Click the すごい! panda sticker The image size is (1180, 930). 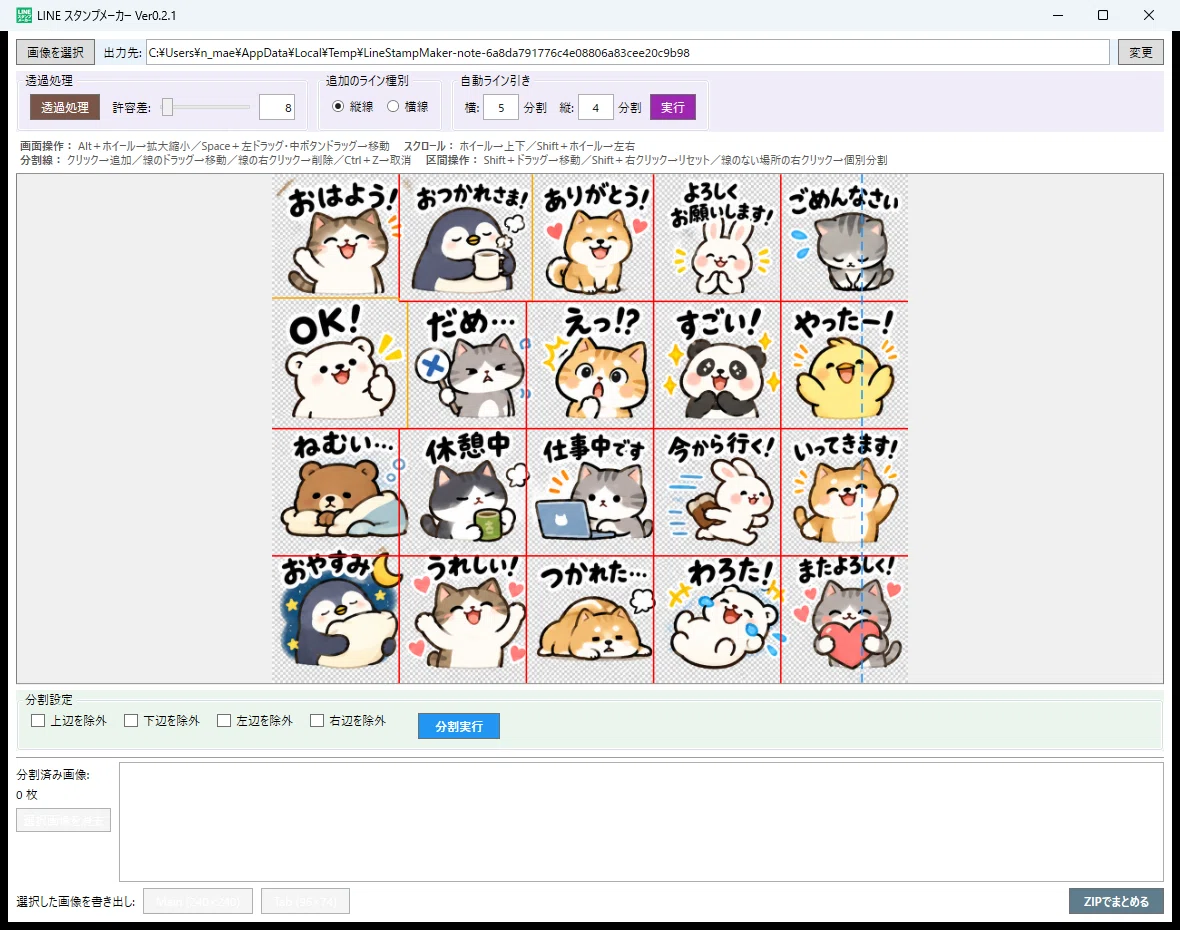[717, 365]
